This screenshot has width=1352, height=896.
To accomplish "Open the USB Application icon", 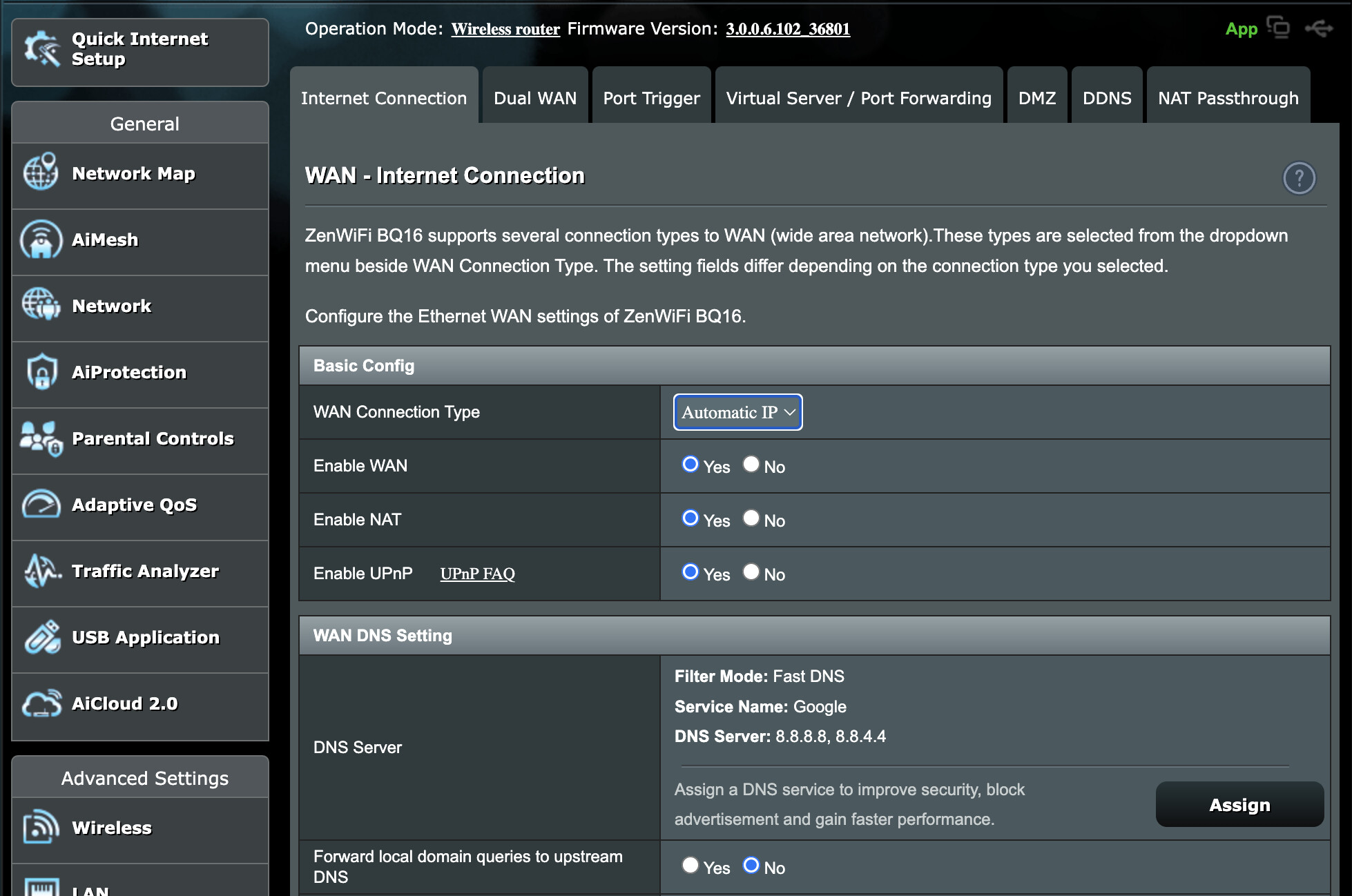I will tap(41, 636).
